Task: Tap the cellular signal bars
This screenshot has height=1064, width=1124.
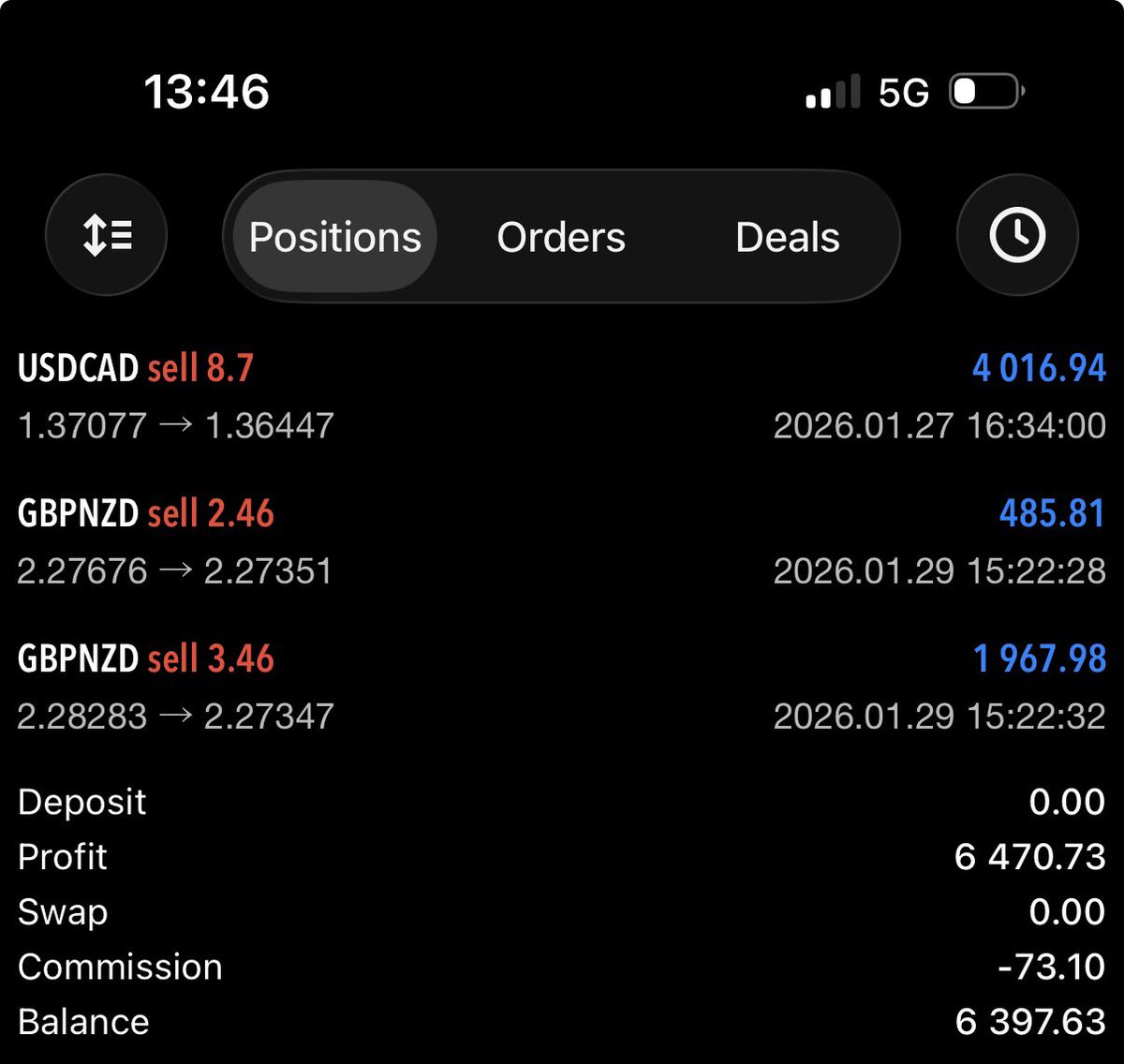Action: [833, 93]
